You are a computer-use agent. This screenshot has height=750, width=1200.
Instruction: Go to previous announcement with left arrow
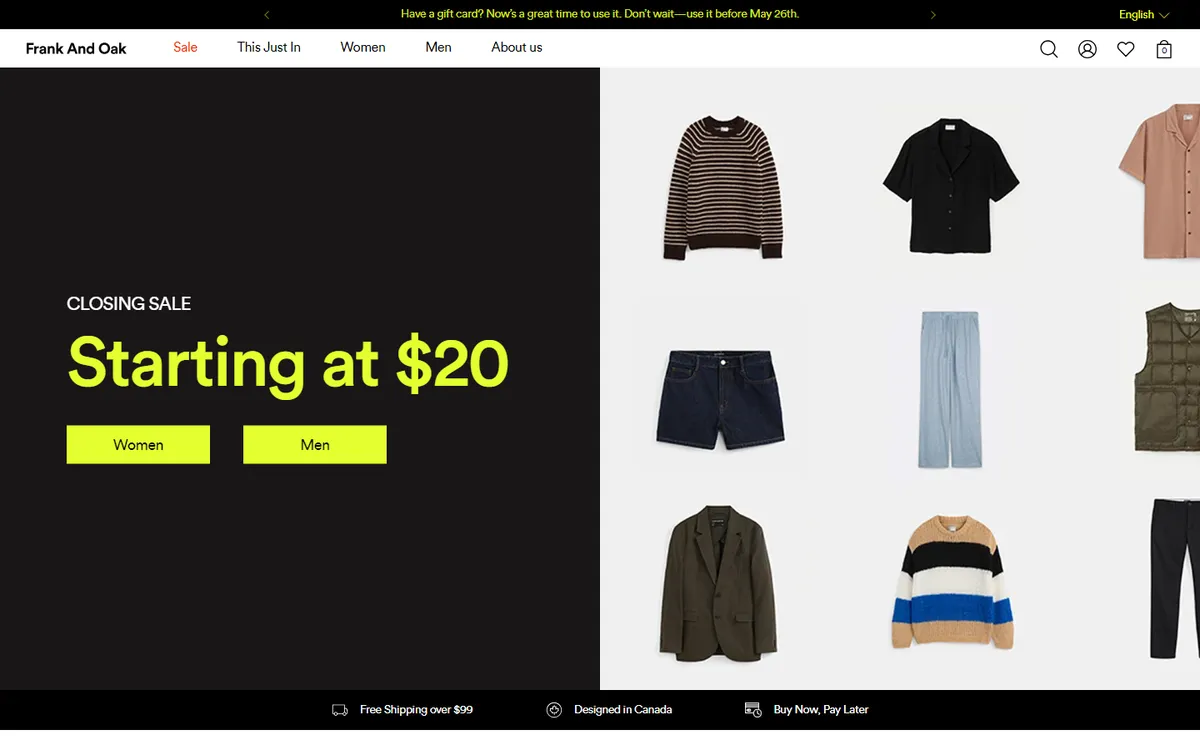point(266,15)
